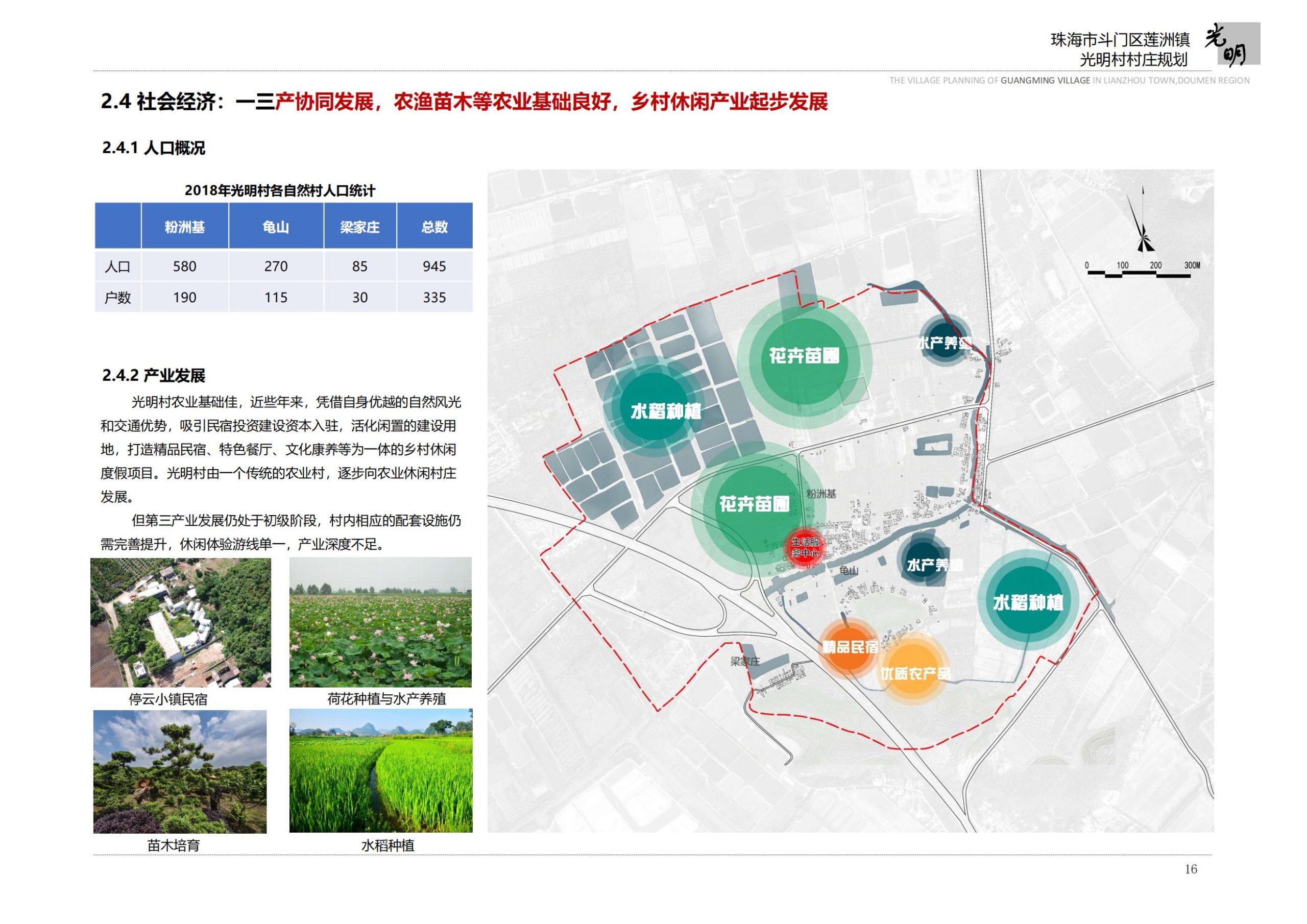
Task: Select the table cell showing 580
Action: coord(185,266)
